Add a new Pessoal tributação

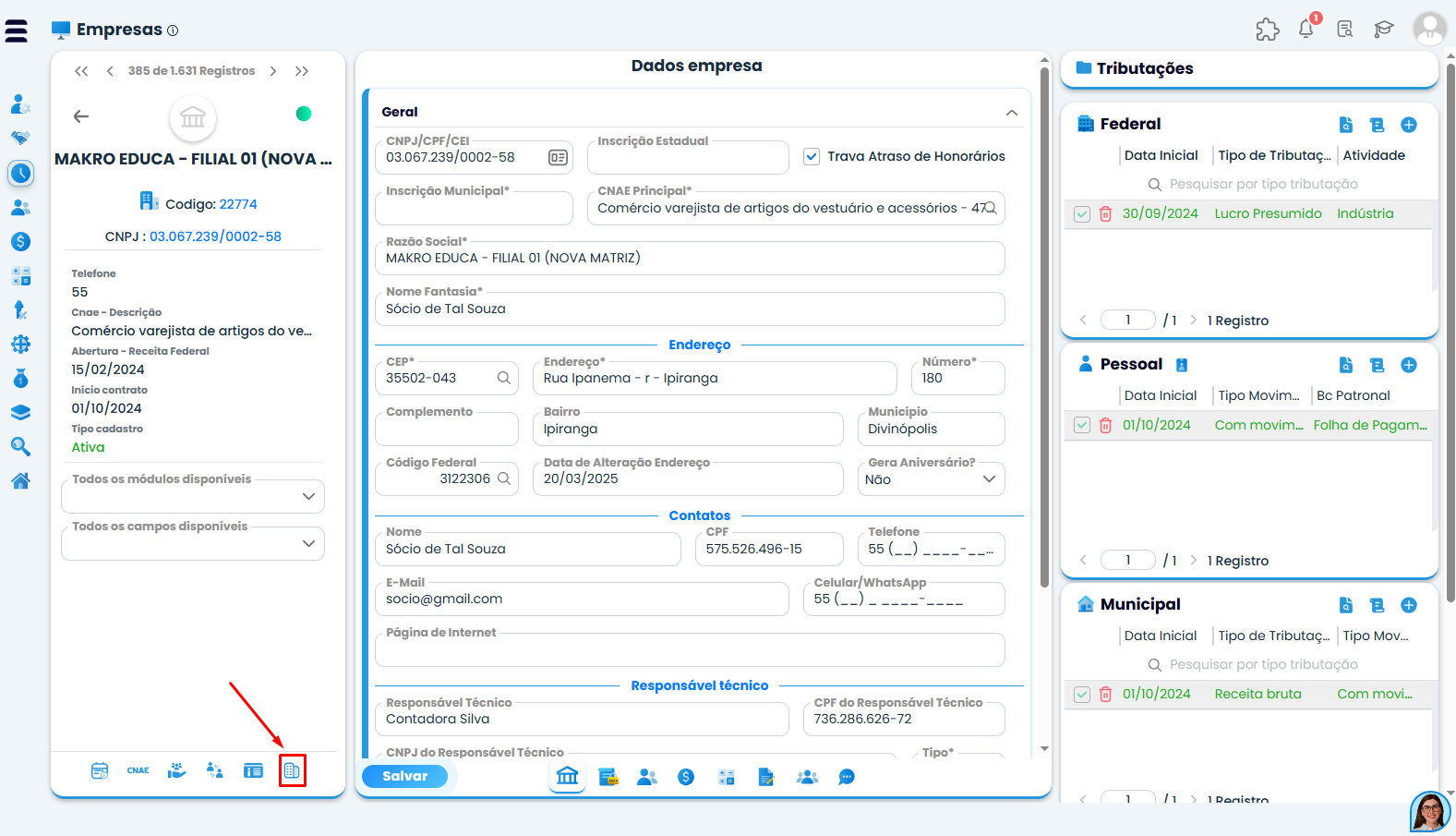point(1409,365)
